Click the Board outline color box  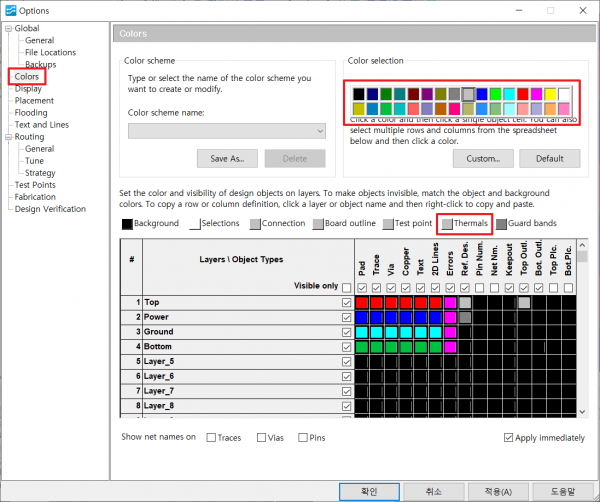tap(317, 224)
